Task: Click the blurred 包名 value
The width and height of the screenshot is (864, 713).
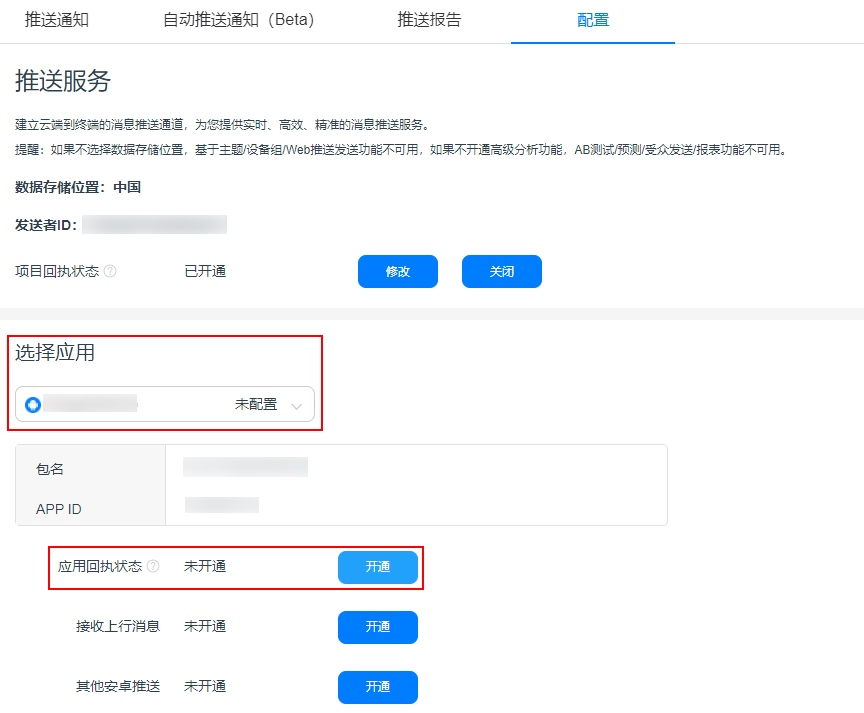Action: tap(245, 467)
